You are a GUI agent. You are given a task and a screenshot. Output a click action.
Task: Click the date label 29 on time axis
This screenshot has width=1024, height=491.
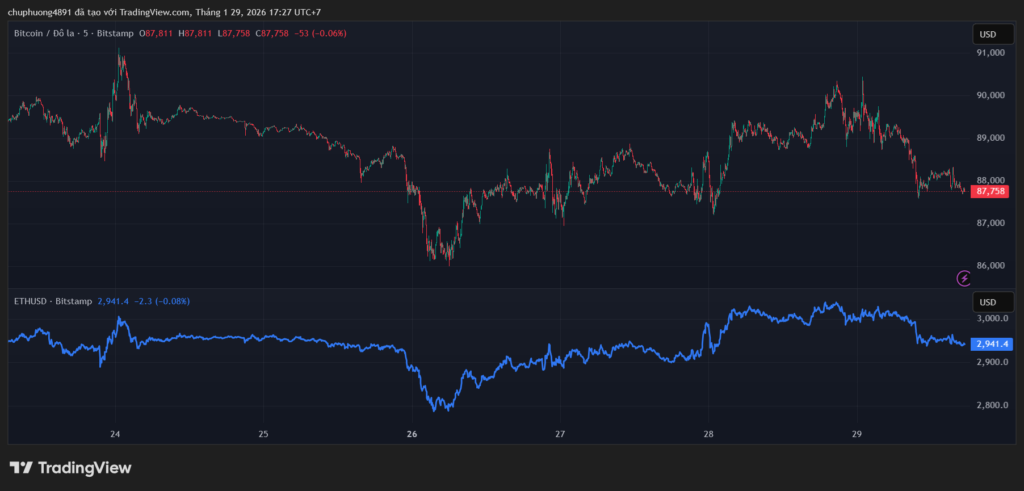pos(857,434)
